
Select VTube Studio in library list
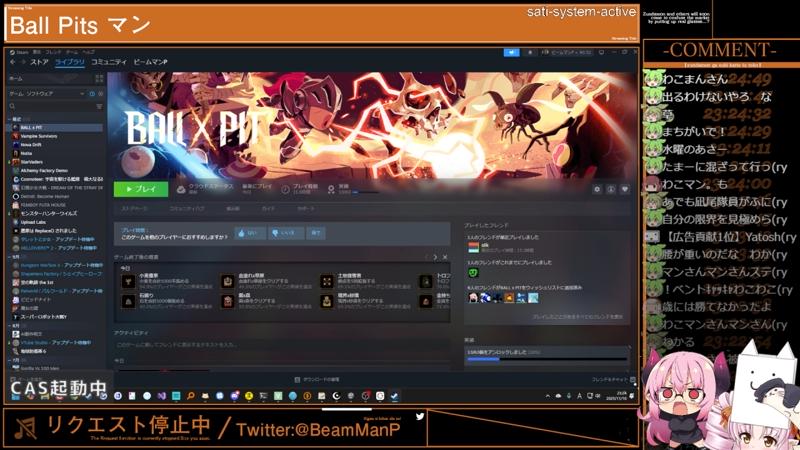tap(56, 343)
